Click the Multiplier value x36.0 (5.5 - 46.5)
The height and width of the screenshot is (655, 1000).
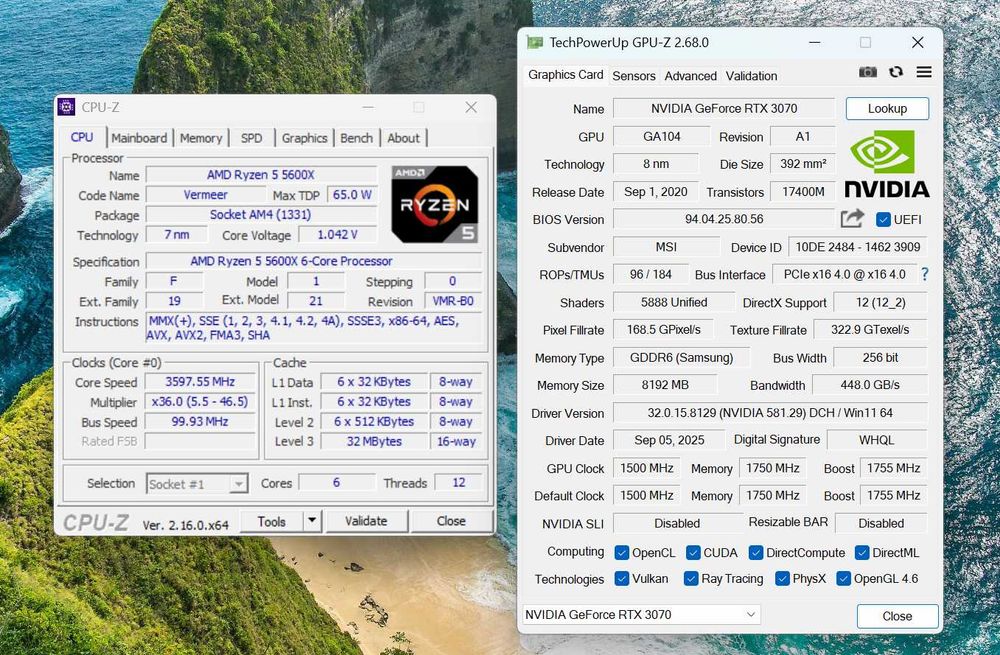200,402
